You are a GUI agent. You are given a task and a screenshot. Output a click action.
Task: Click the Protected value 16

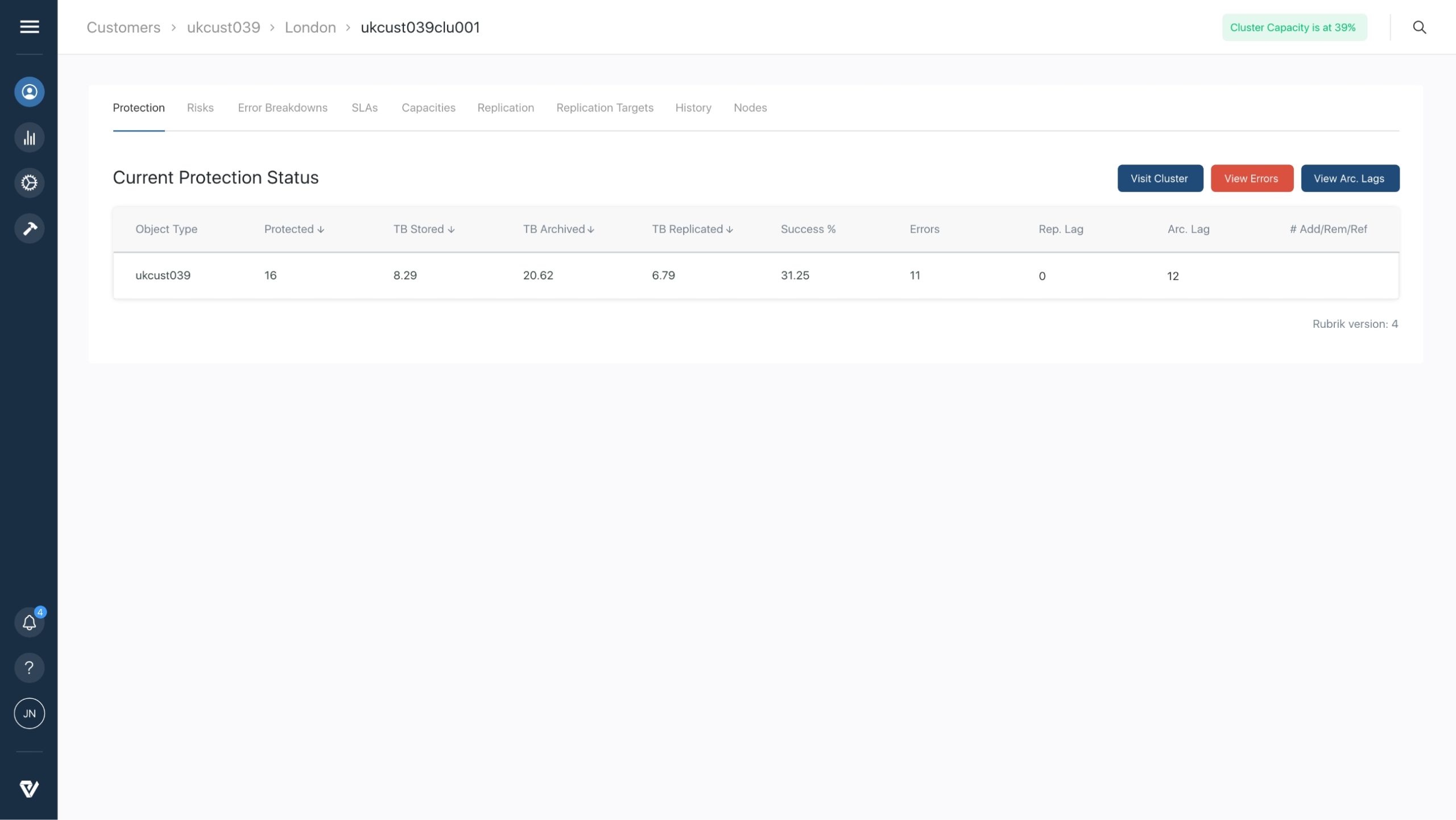tap(270, 275)
